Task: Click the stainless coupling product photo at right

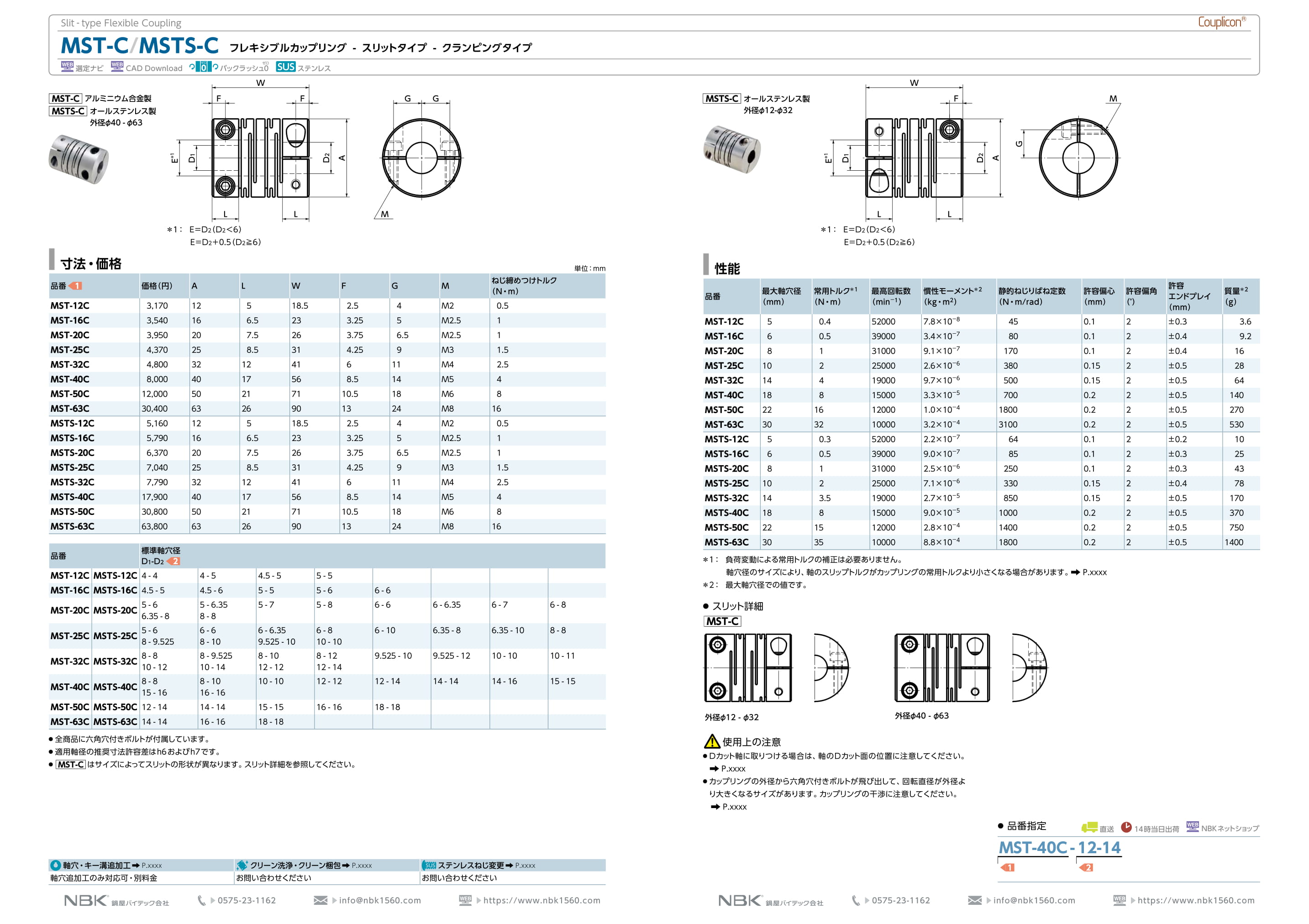Action: click(732, 149)
